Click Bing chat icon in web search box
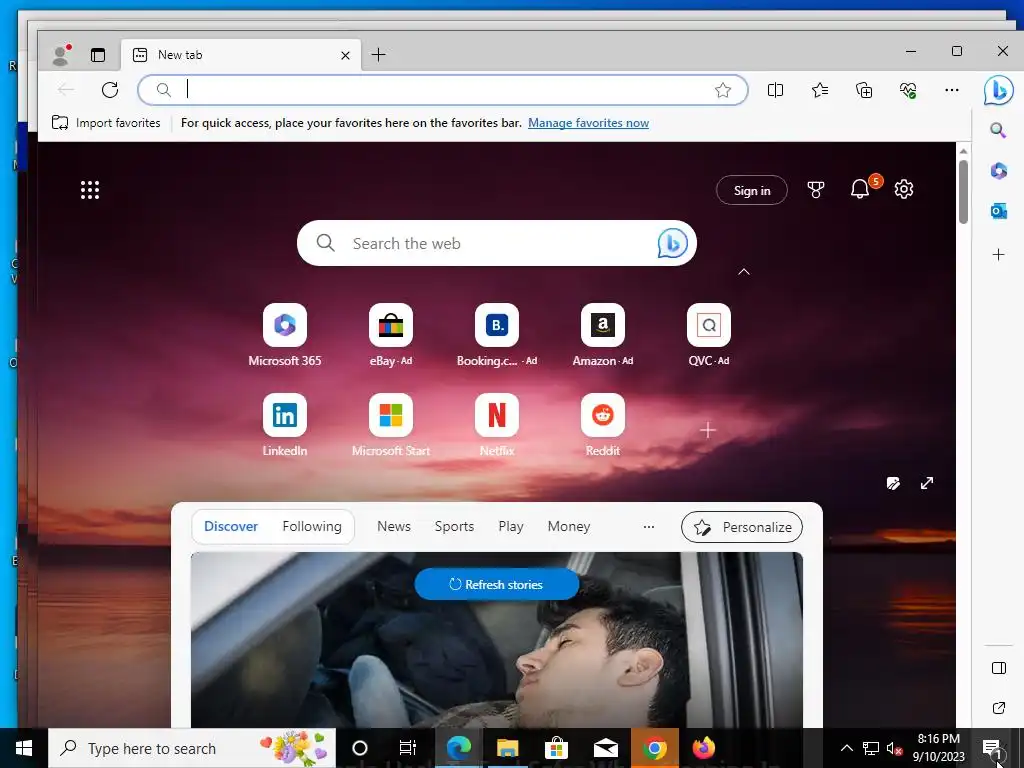1024x768 pixels. [x=673, y=243]
